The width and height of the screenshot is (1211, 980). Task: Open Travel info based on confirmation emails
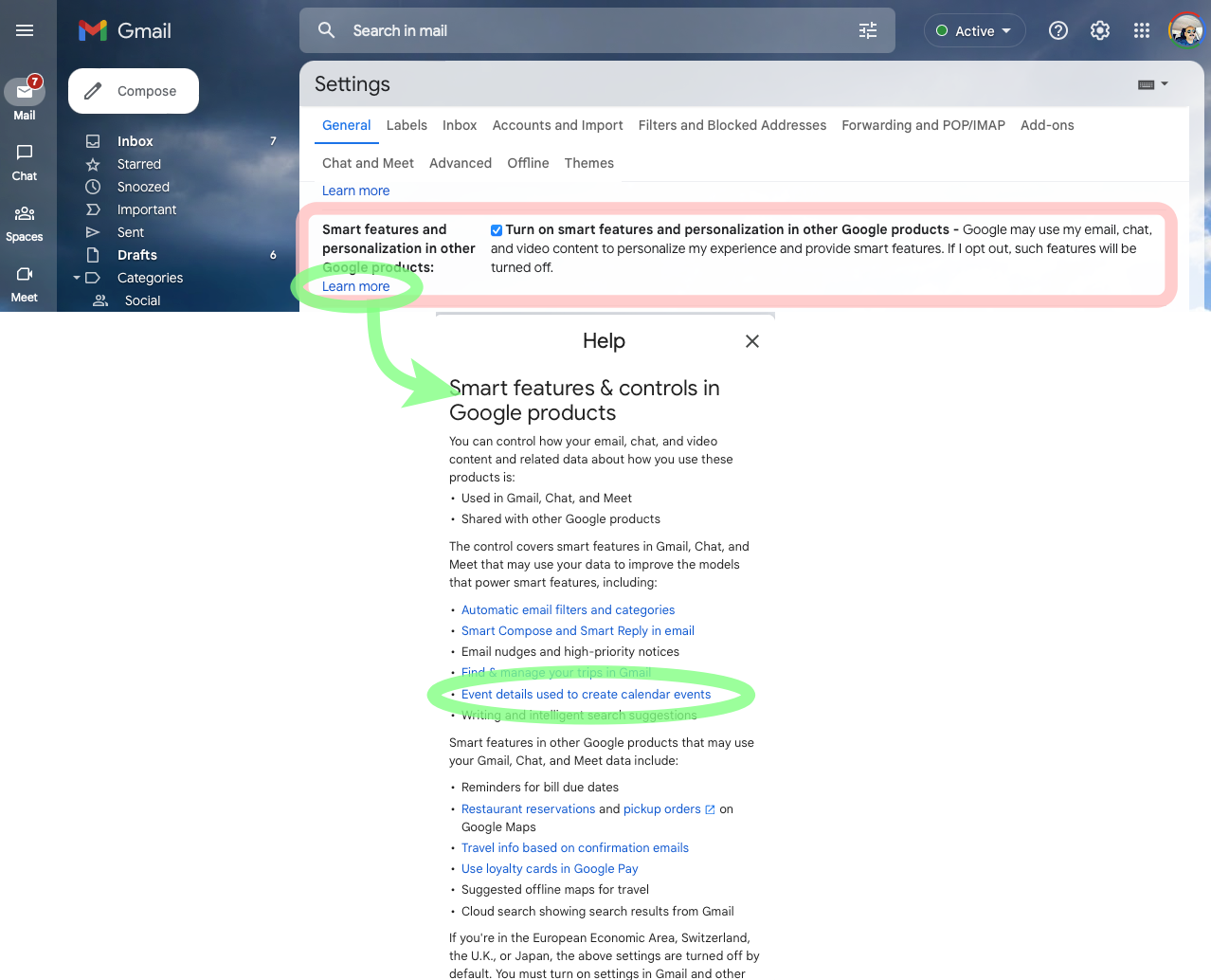(574, 848)
